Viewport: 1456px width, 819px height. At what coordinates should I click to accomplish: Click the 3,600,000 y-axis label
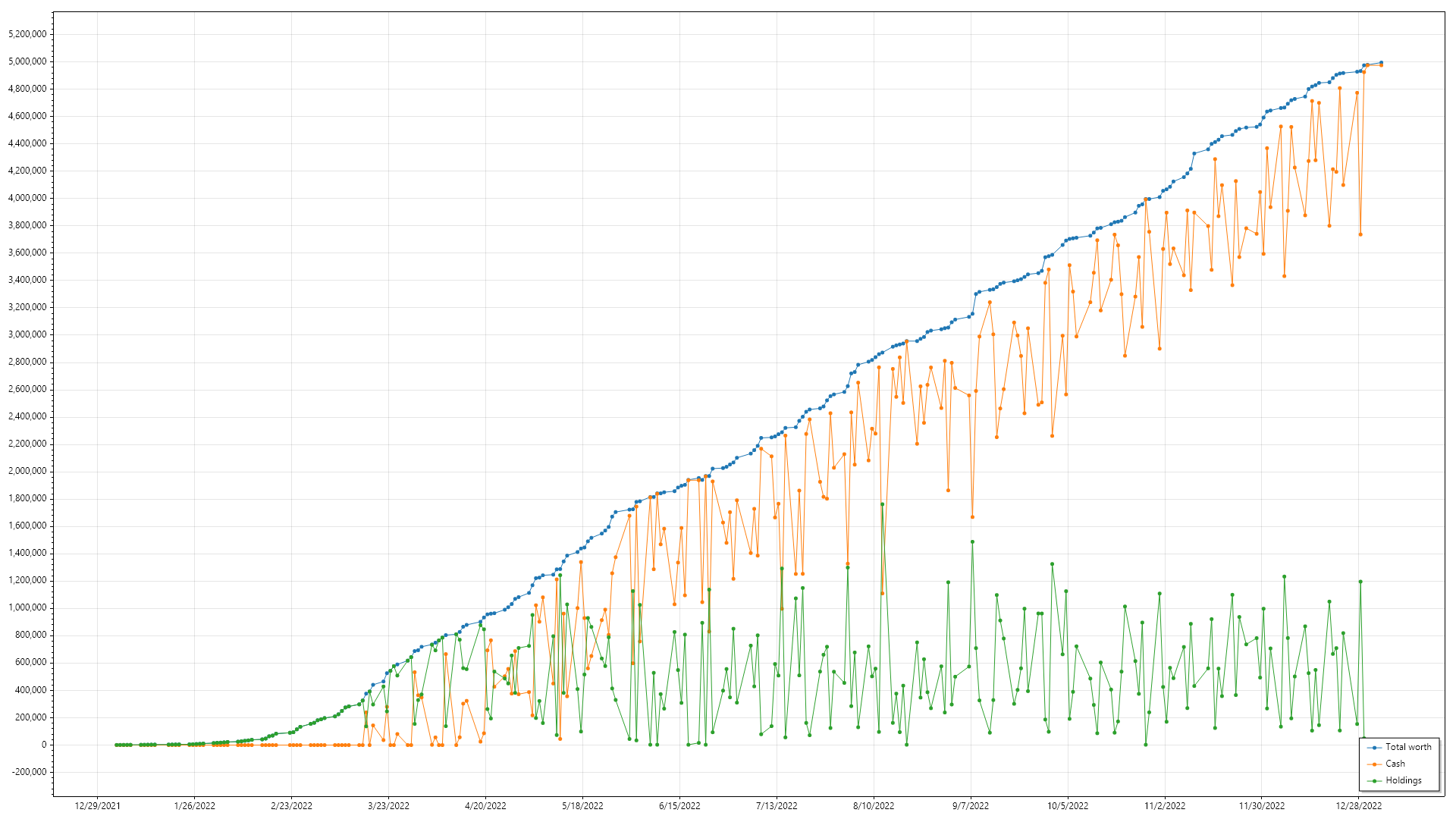[27, 253]
